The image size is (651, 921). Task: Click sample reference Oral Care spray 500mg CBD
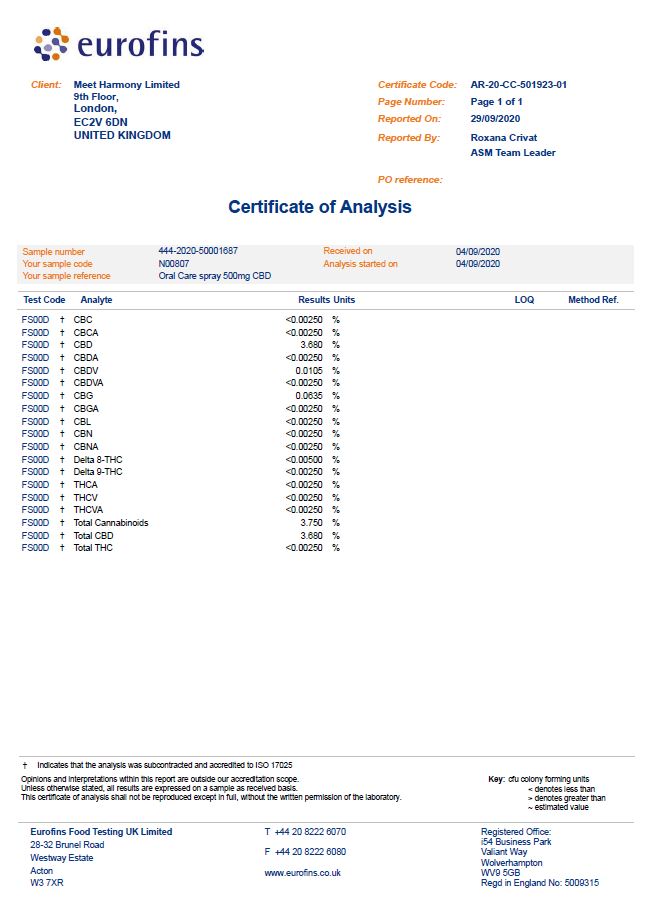point(215,276)
